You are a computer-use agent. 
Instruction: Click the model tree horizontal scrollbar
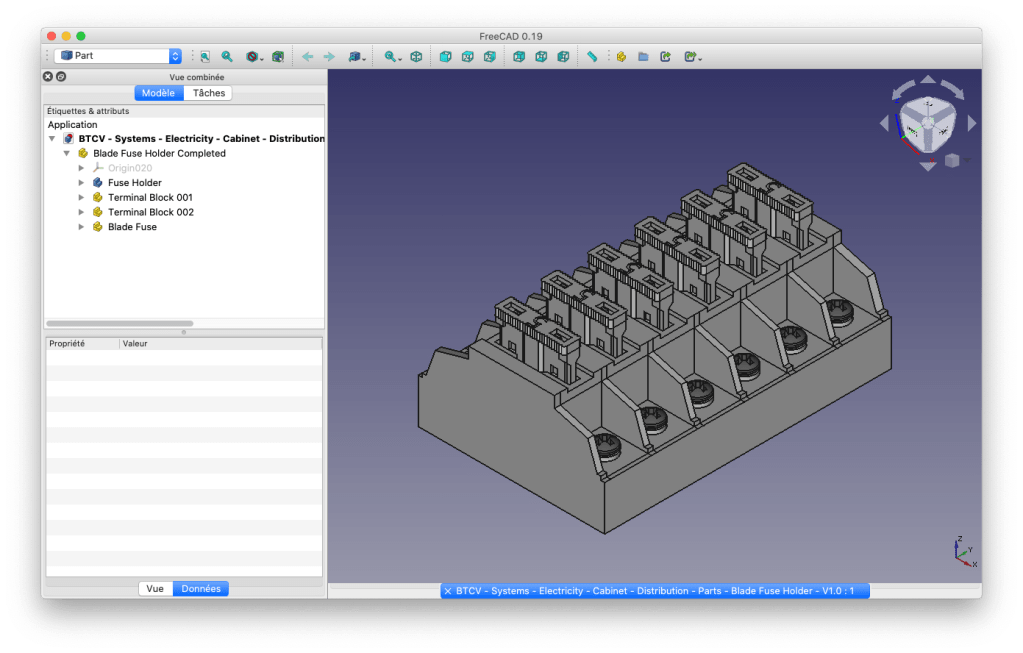(120, 323)
